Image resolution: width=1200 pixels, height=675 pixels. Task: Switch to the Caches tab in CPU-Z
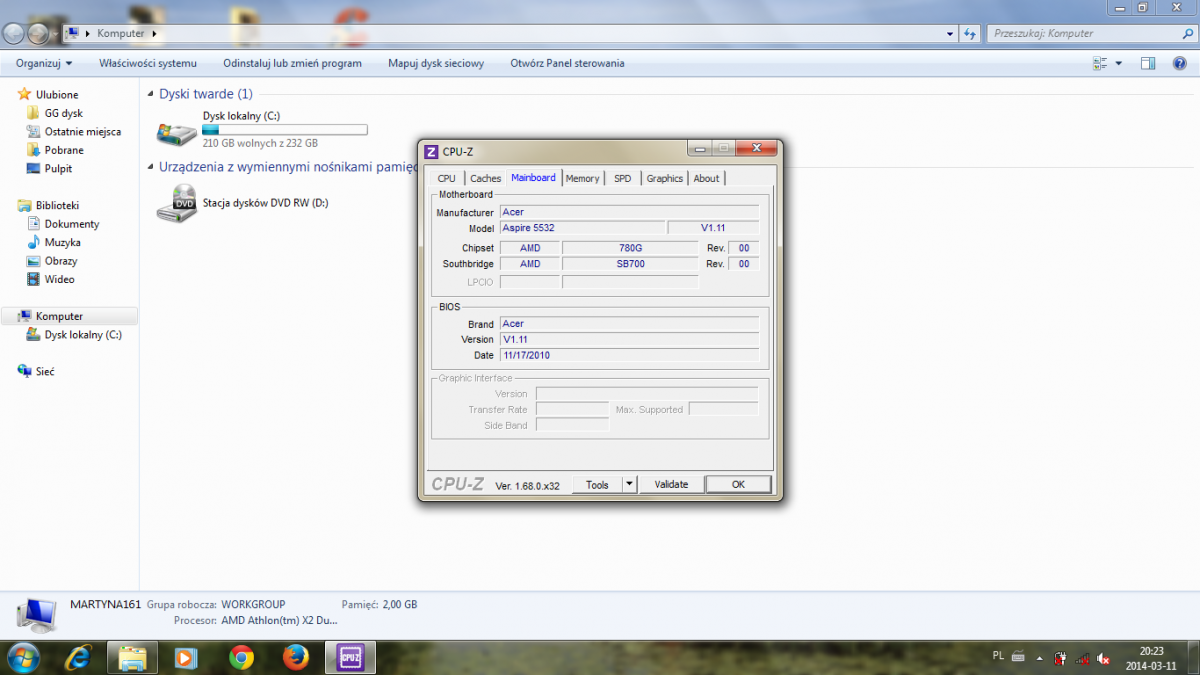coord(486,179)
